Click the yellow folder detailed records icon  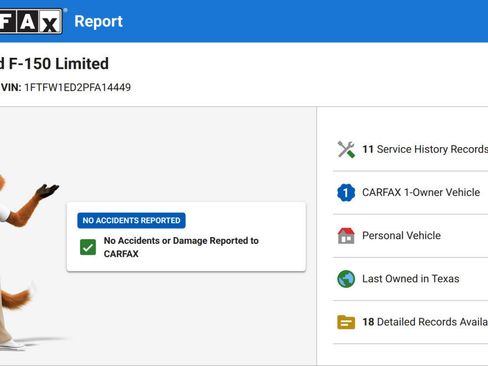click(x=346, y=322)
